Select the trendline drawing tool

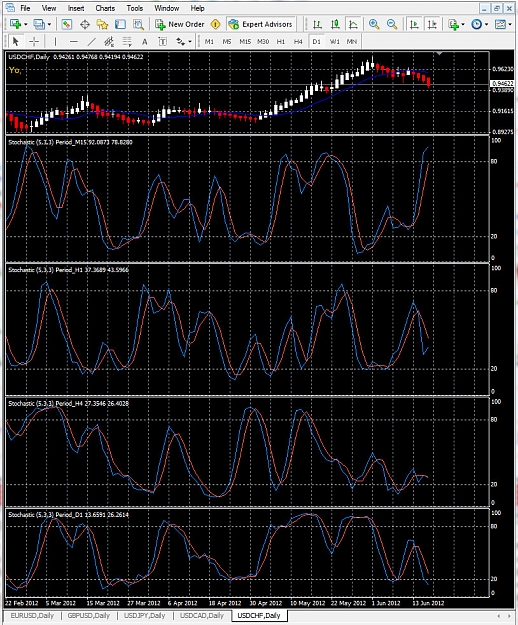91,41
